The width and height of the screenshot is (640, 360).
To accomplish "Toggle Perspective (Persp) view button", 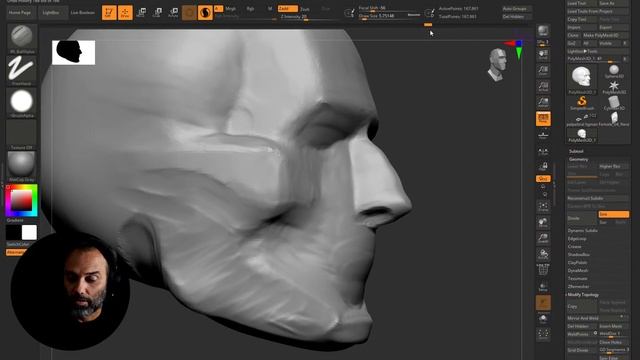I will (x=543, y=119).
